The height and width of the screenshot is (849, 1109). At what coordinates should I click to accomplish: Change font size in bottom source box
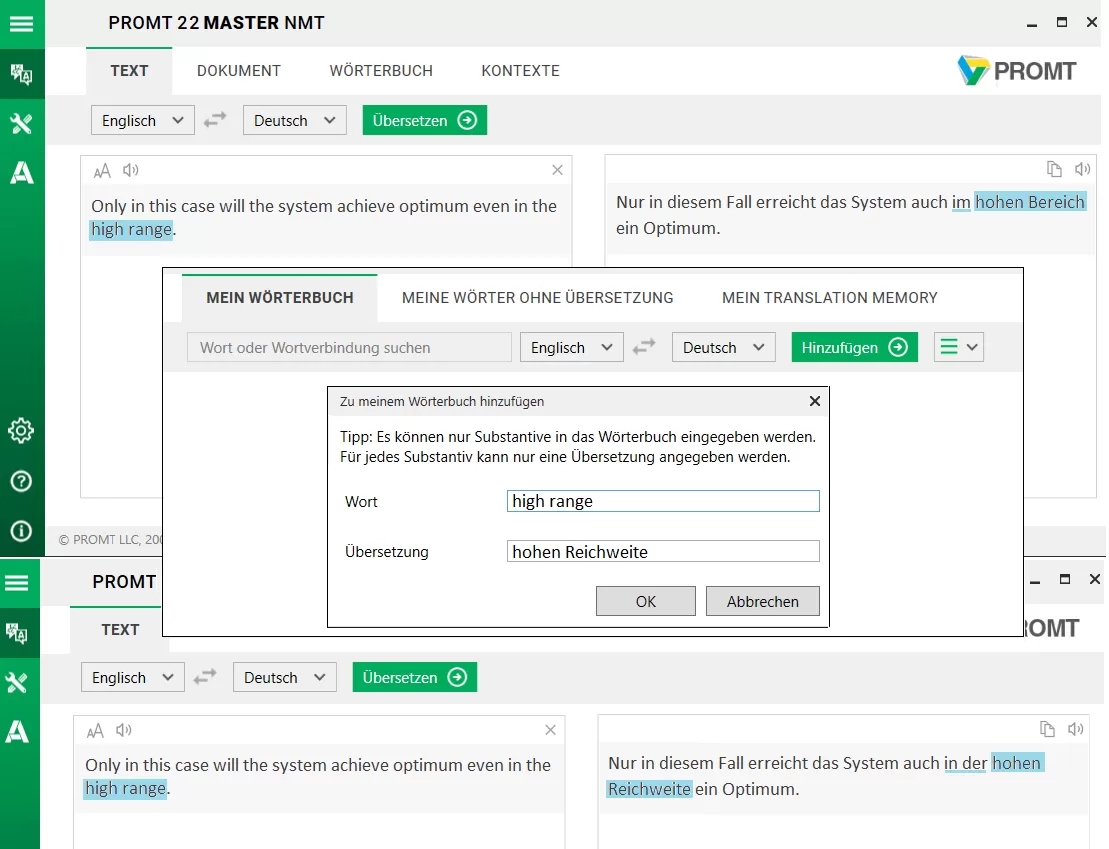click(x=95, y=730)
